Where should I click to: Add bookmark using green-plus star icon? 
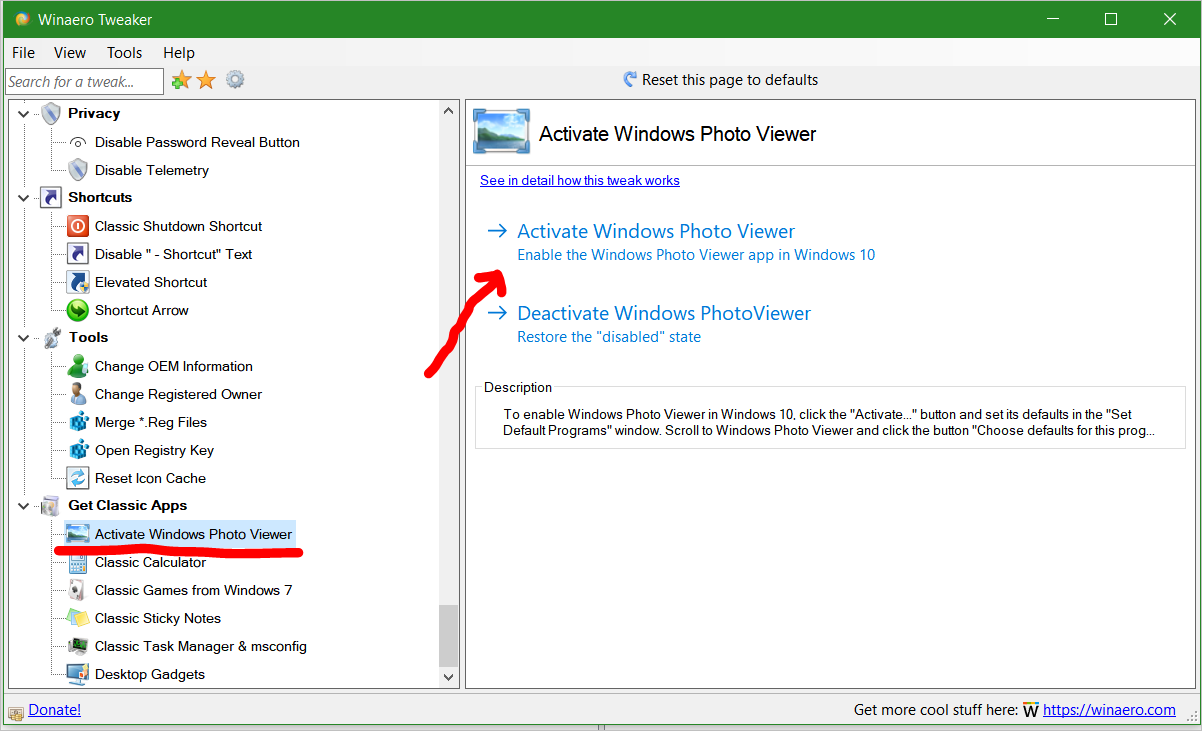(181, 80)
